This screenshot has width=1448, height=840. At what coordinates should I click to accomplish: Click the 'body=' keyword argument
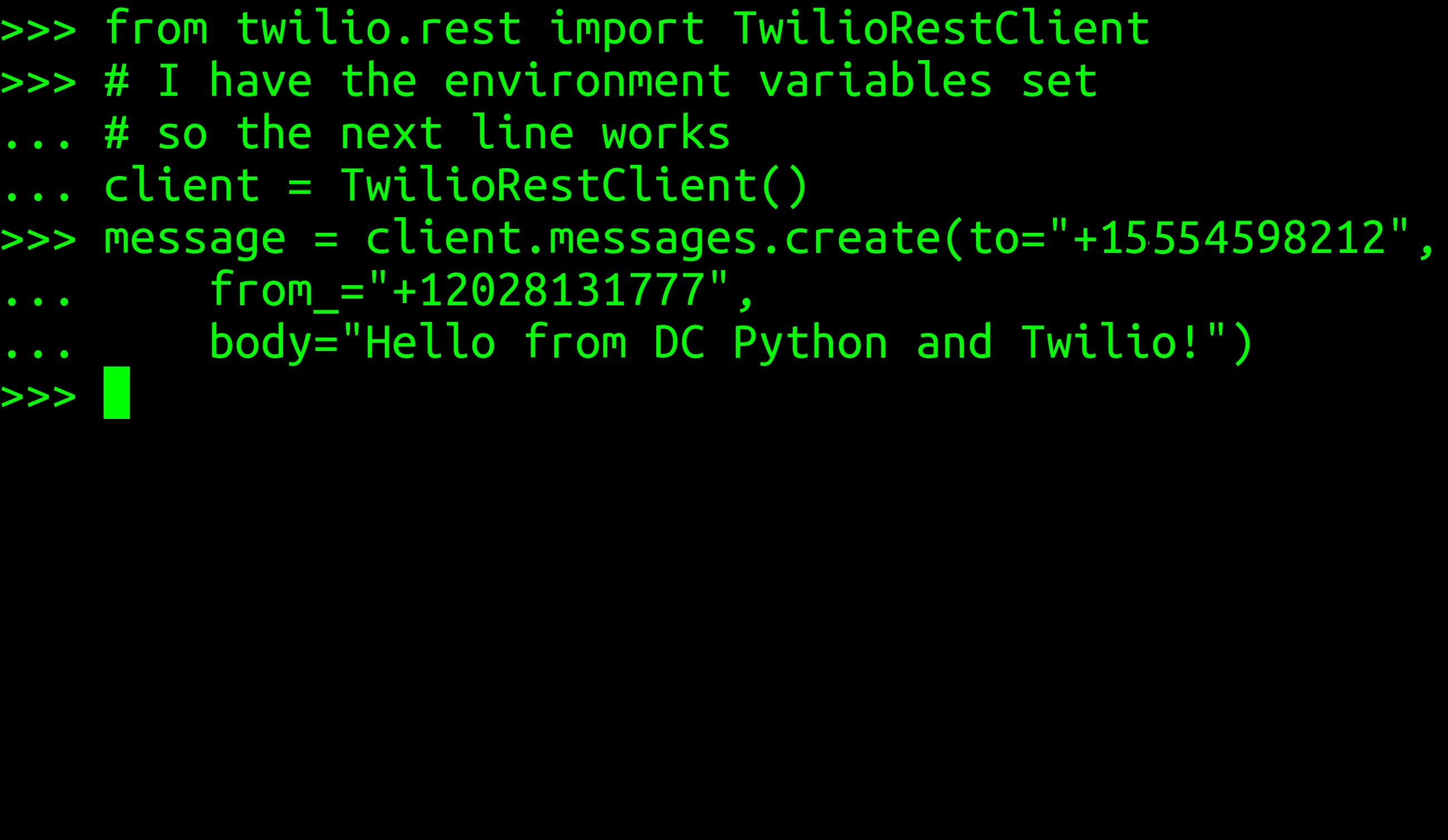point(274,343)
